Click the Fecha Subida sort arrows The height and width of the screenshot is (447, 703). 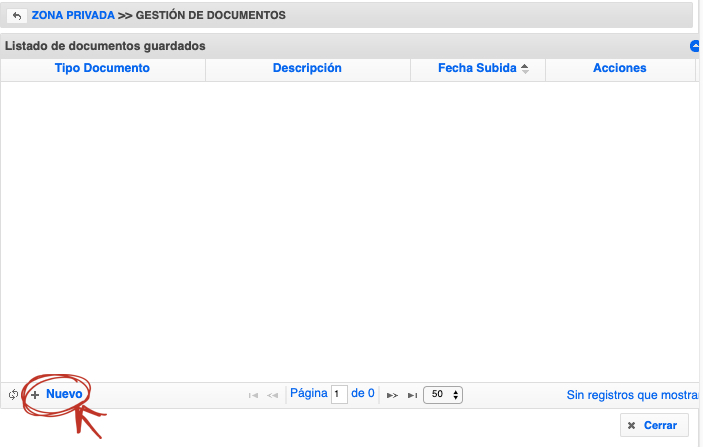[525, 69]
